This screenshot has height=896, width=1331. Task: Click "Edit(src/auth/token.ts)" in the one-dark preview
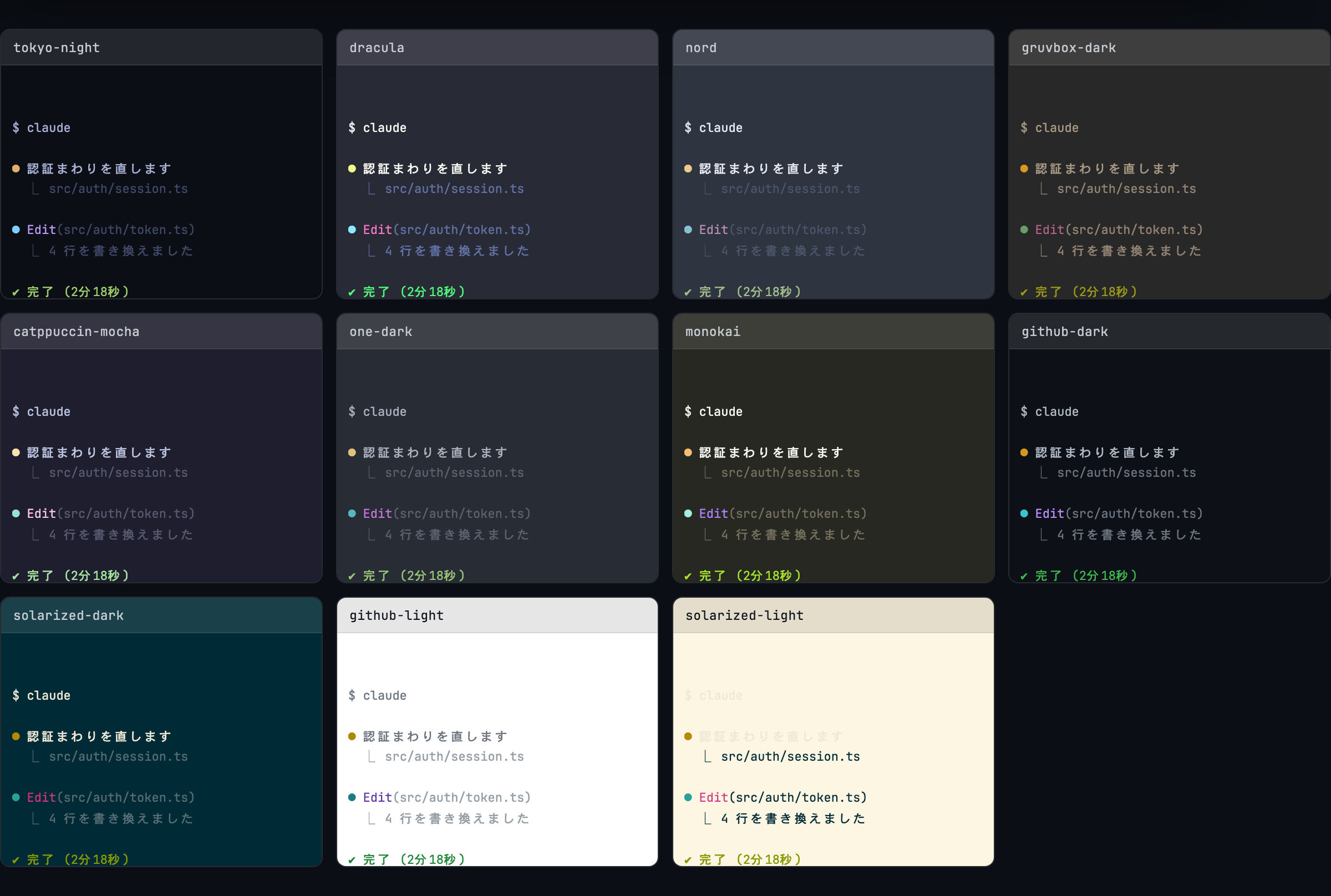click(447, 514)
